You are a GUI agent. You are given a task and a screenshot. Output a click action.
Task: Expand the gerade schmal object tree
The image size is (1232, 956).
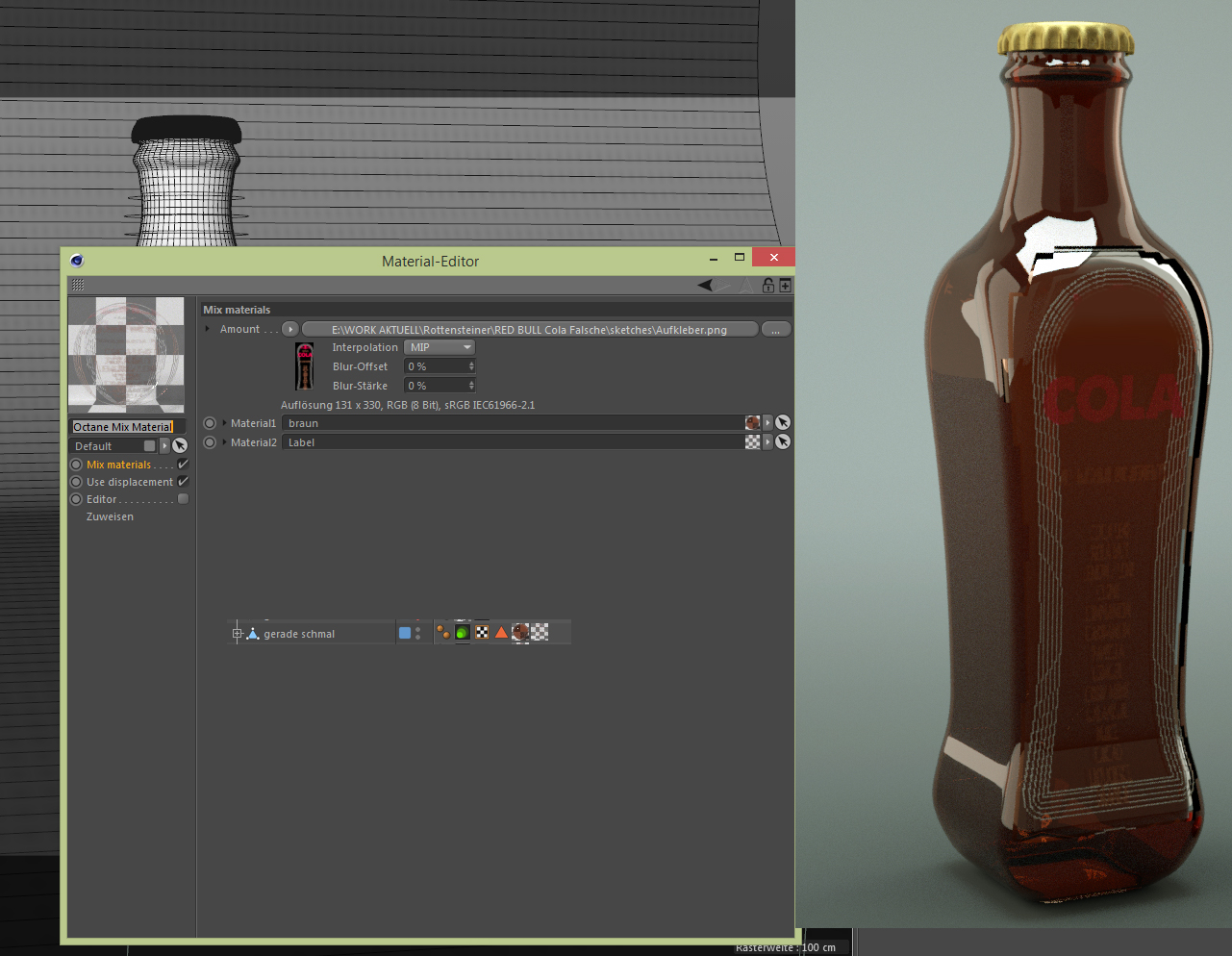point(237,633)
